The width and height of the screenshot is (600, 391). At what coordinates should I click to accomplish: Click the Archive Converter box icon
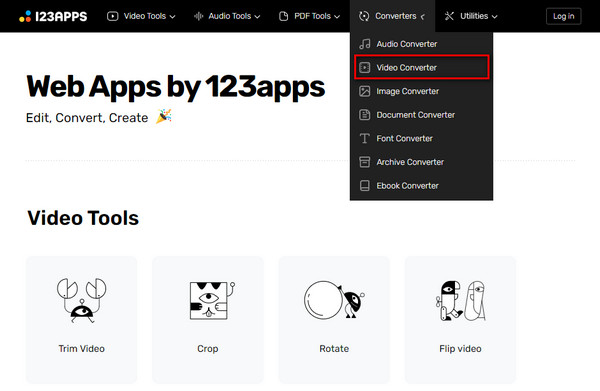(x=365, y=162)
